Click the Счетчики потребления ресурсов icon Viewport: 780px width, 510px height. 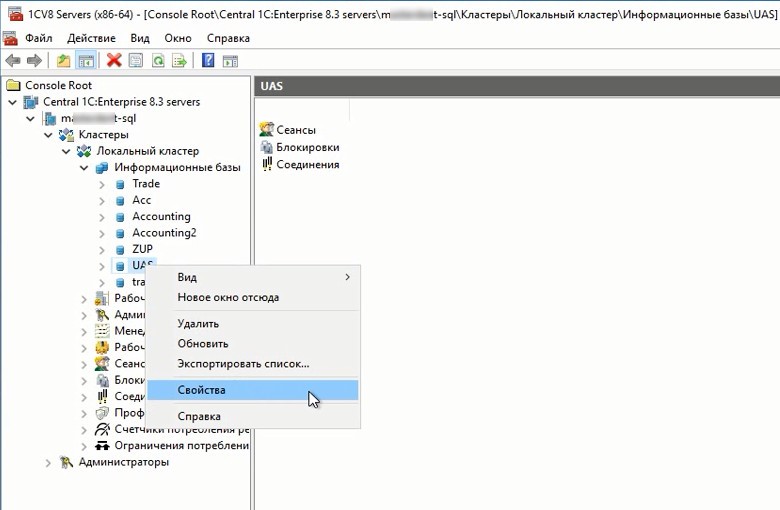pos(102,429)
